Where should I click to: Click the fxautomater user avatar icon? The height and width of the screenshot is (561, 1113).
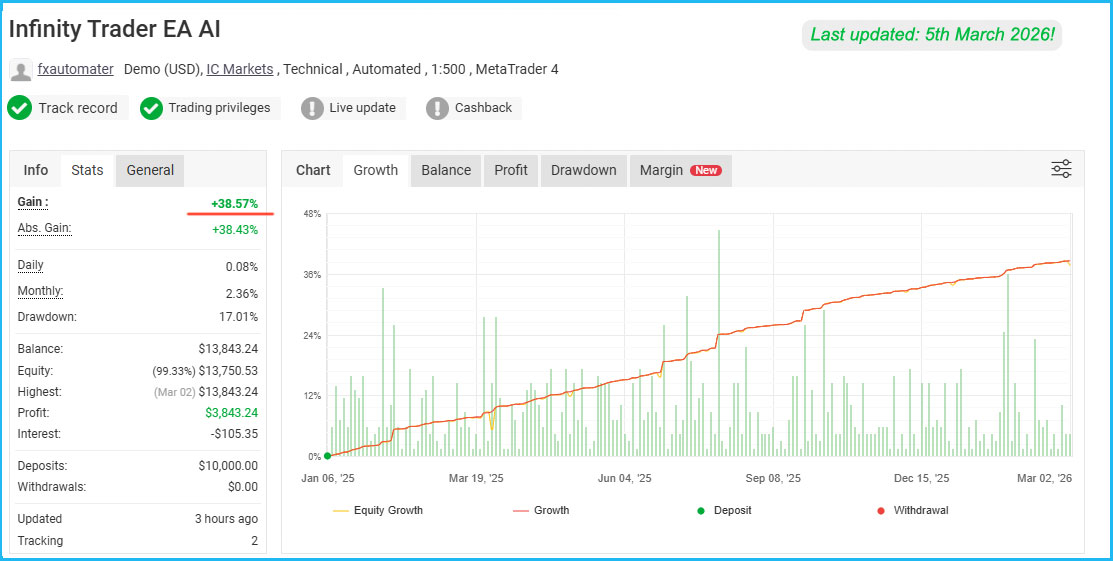[21, 70]
